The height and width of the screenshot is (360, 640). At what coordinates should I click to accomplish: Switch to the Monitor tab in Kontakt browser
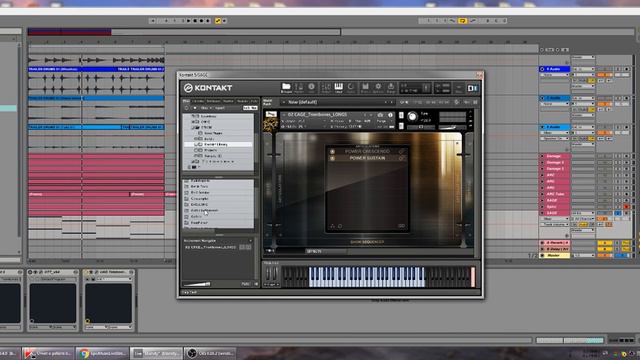228,101
